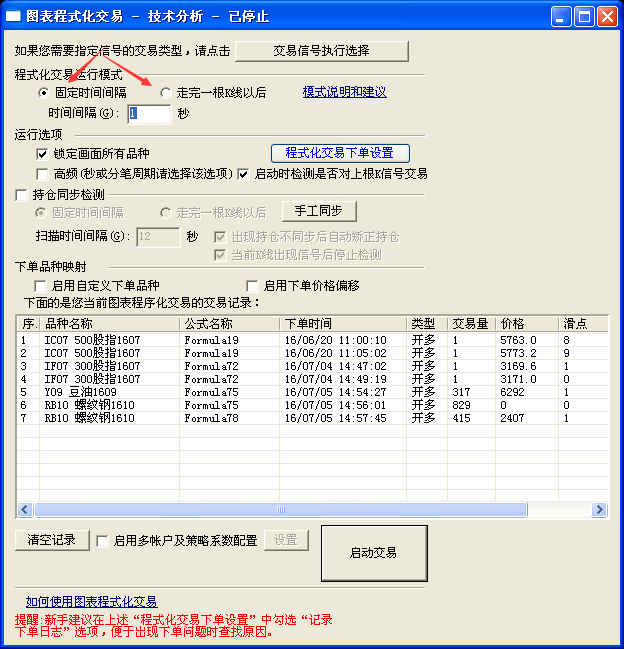Select the Y09 豆油1609 record
The image size is (624, 649).
(312, 392)
